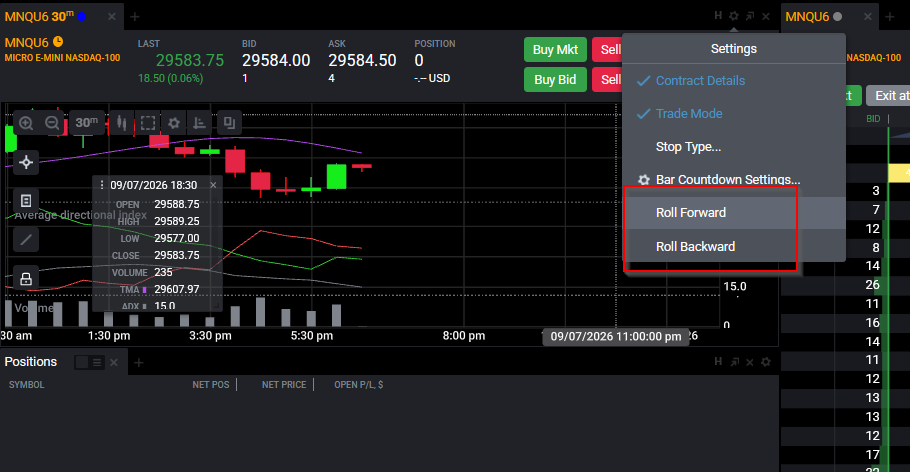Add a new tab in right panel
Screen dimensions: 910x472
(x=890, y=16)
